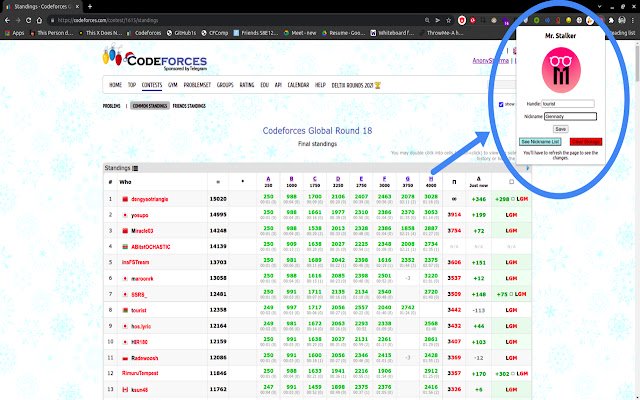The width and height of the screenshot is (640, 400).
Task: Open the AnonvSharma user link in page header
Action: 491,60
